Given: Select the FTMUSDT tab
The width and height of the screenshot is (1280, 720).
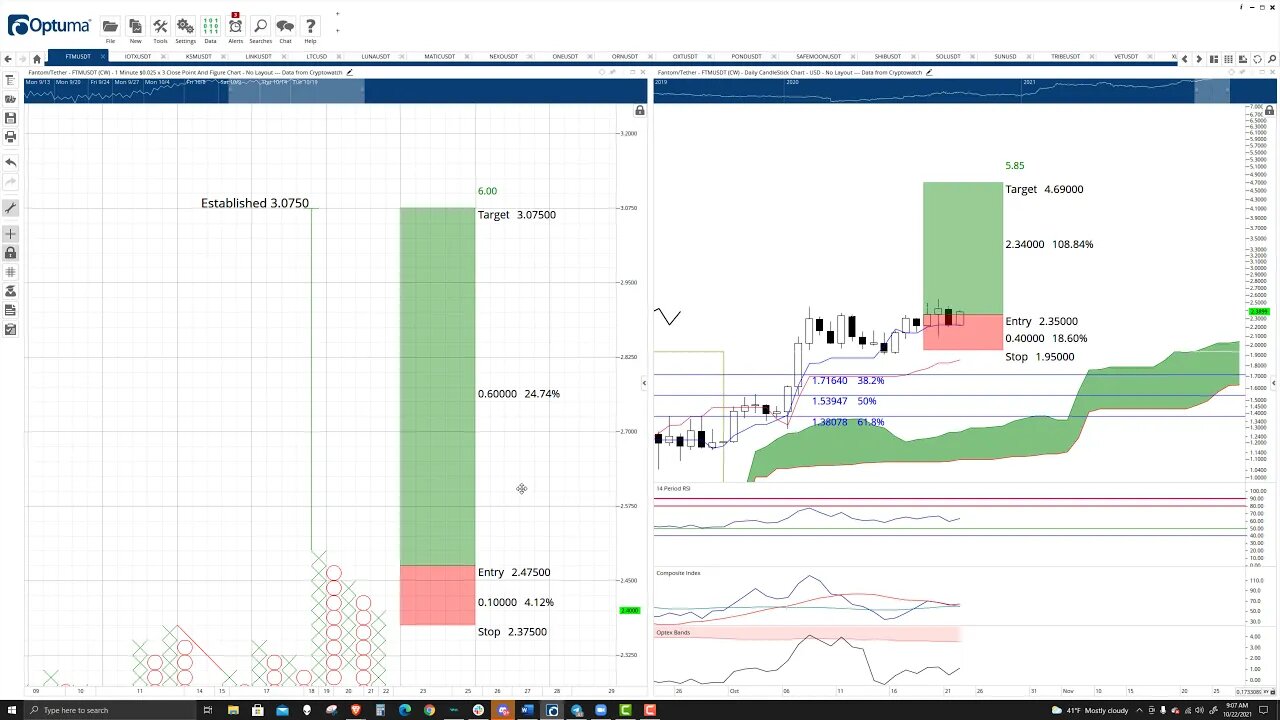Looking at the screenshot, I should tap(78, 57).
